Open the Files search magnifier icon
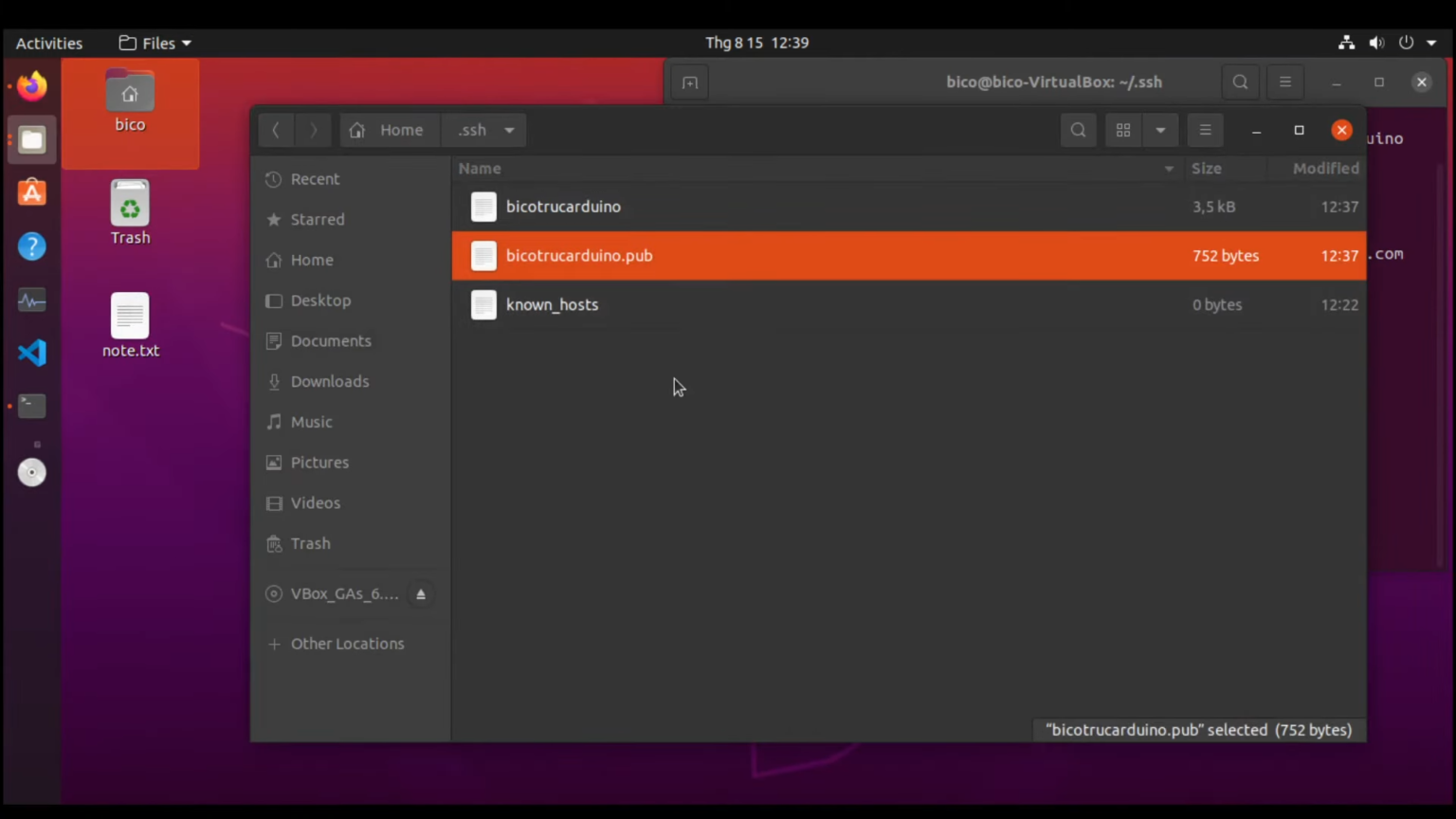Screen dimensions: 1456x819 [x=1078, y=130]
